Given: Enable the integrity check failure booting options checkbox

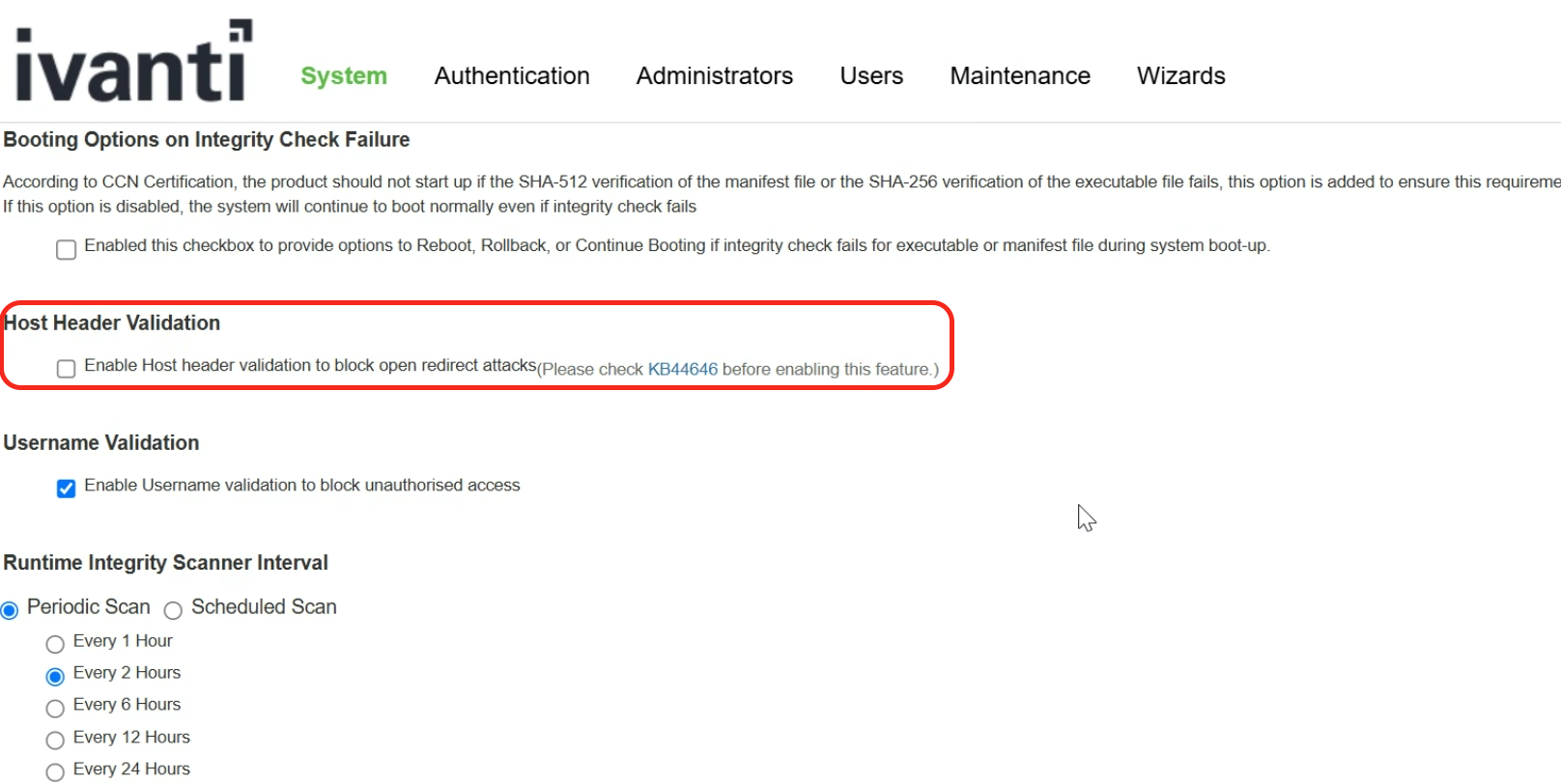Looking at the screenshot, I should coord(67,250).
